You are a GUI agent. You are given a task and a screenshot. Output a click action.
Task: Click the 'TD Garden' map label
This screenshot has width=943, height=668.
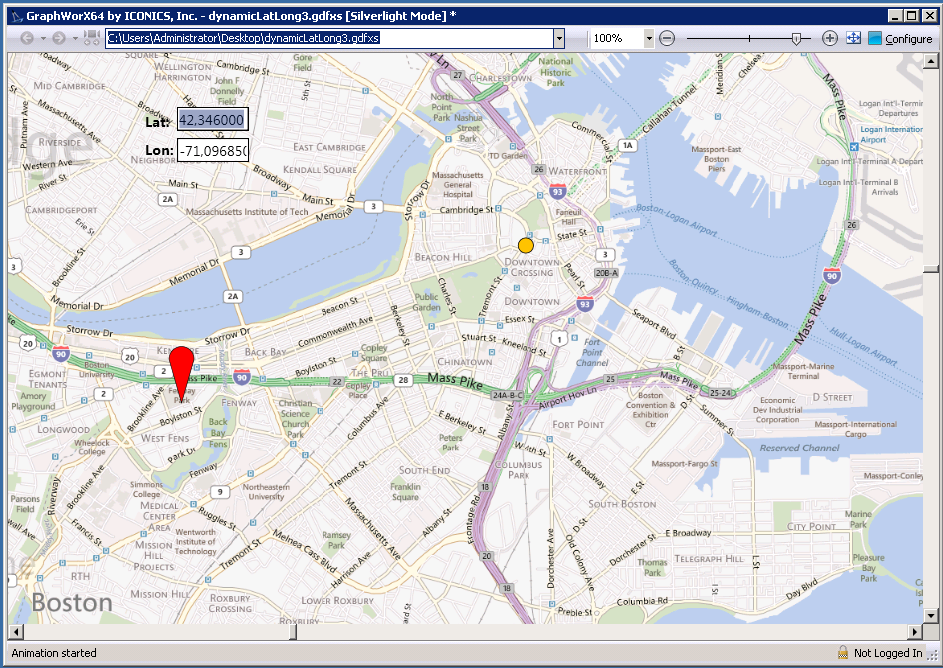508,155
